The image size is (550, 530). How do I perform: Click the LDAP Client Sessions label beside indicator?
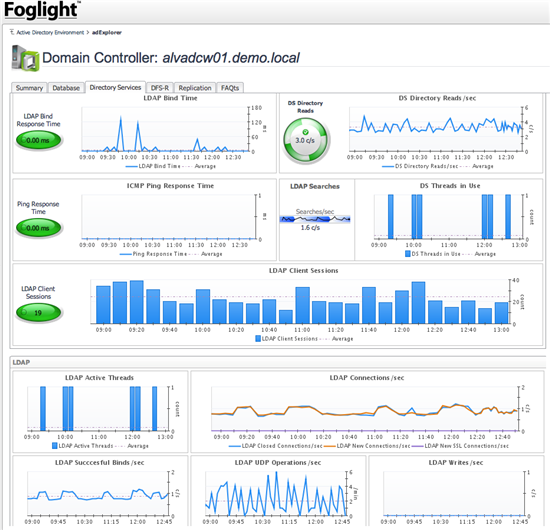coord(38,293)
